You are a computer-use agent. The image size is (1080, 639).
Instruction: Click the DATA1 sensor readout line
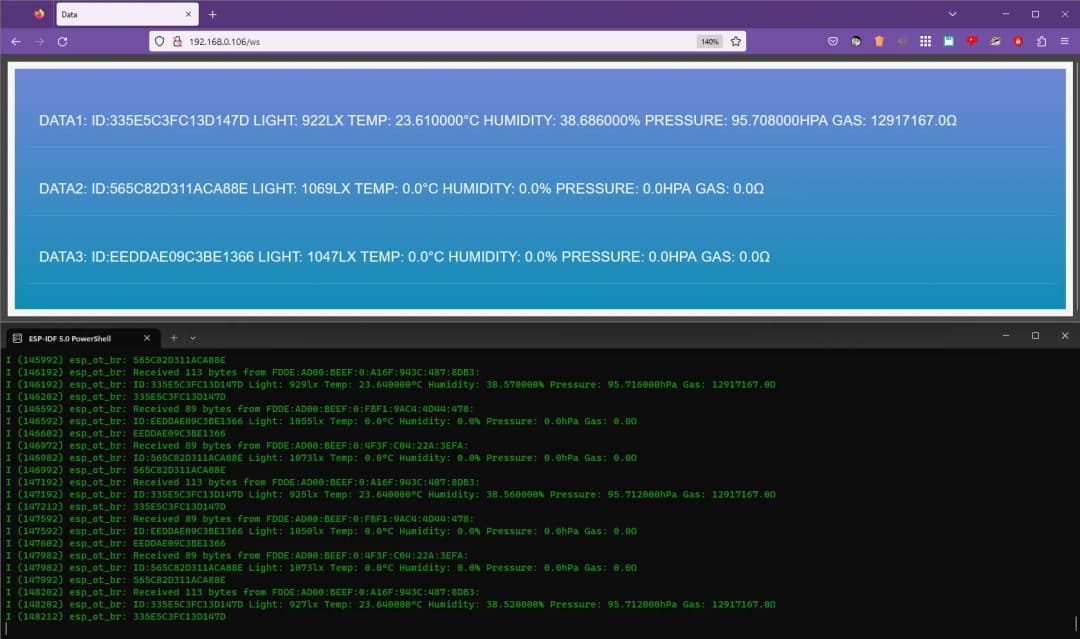497,121
